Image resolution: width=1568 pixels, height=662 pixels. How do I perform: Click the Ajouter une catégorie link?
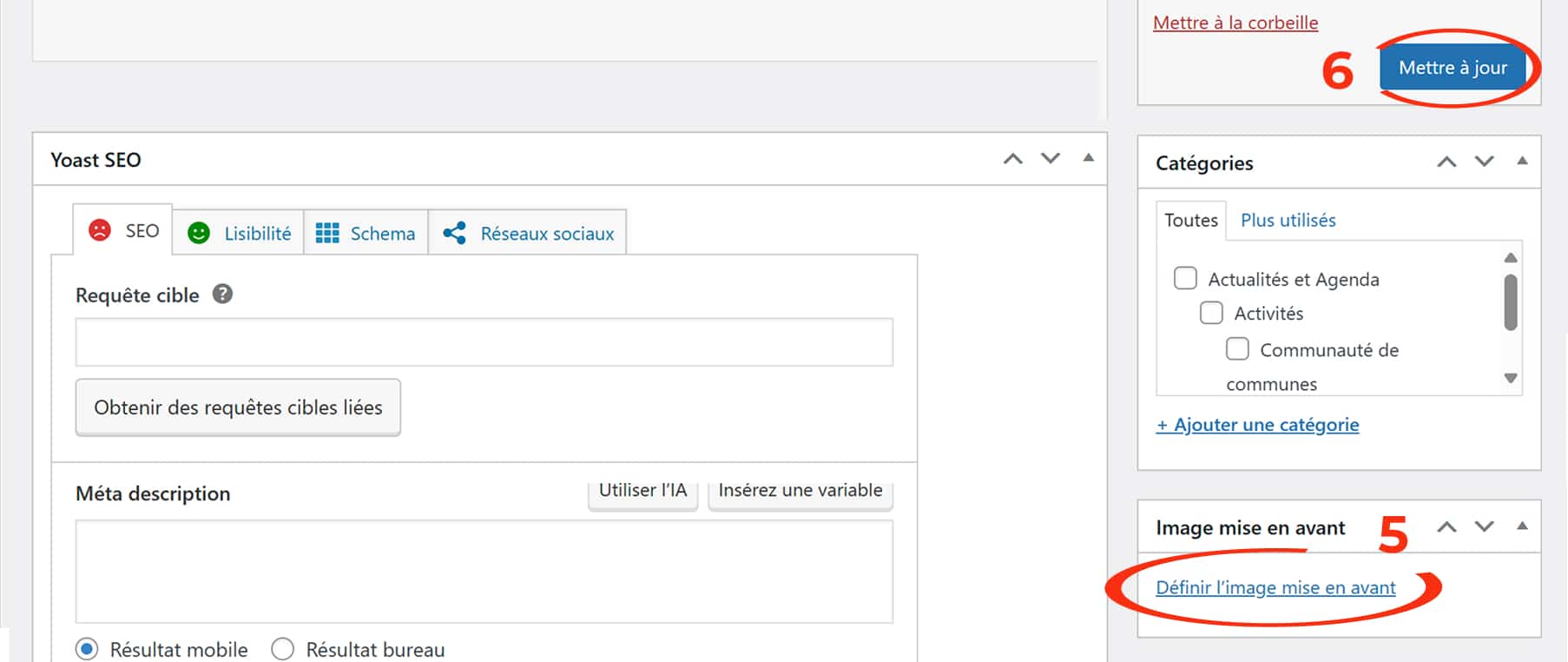[x=1258, y=425]
